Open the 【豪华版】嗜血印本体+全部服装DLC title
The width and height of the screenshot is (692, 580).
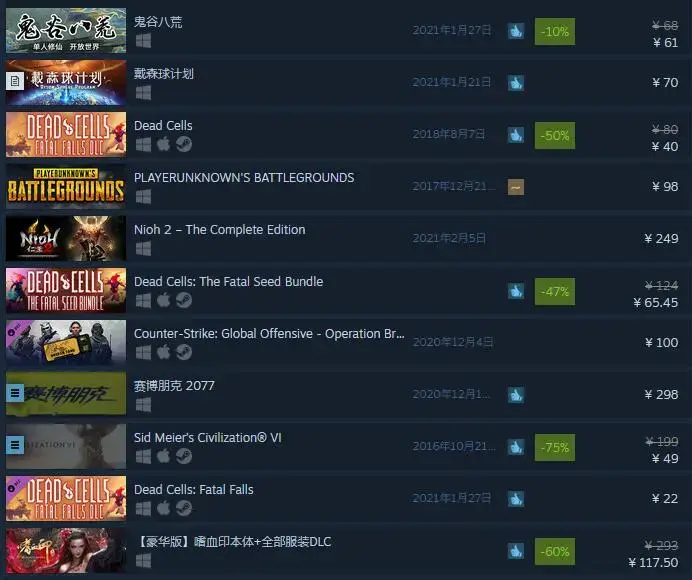point(233,542)
